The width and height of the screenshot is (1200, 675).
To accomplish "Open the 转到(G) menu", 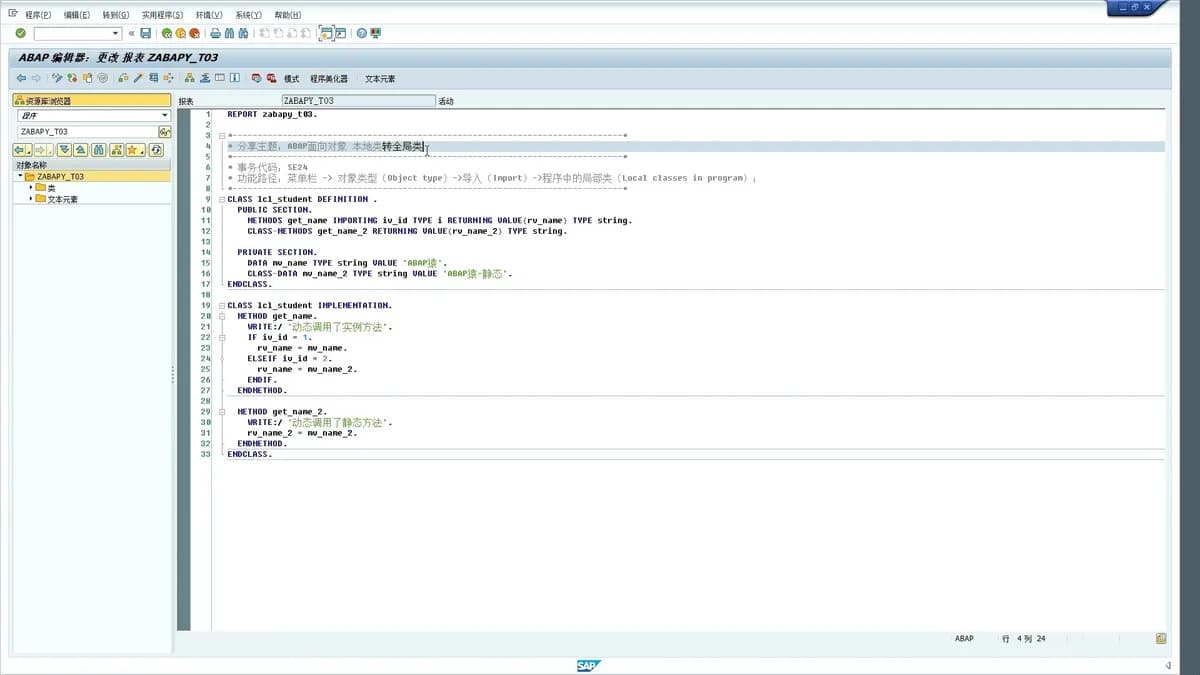I will (115, 15).
